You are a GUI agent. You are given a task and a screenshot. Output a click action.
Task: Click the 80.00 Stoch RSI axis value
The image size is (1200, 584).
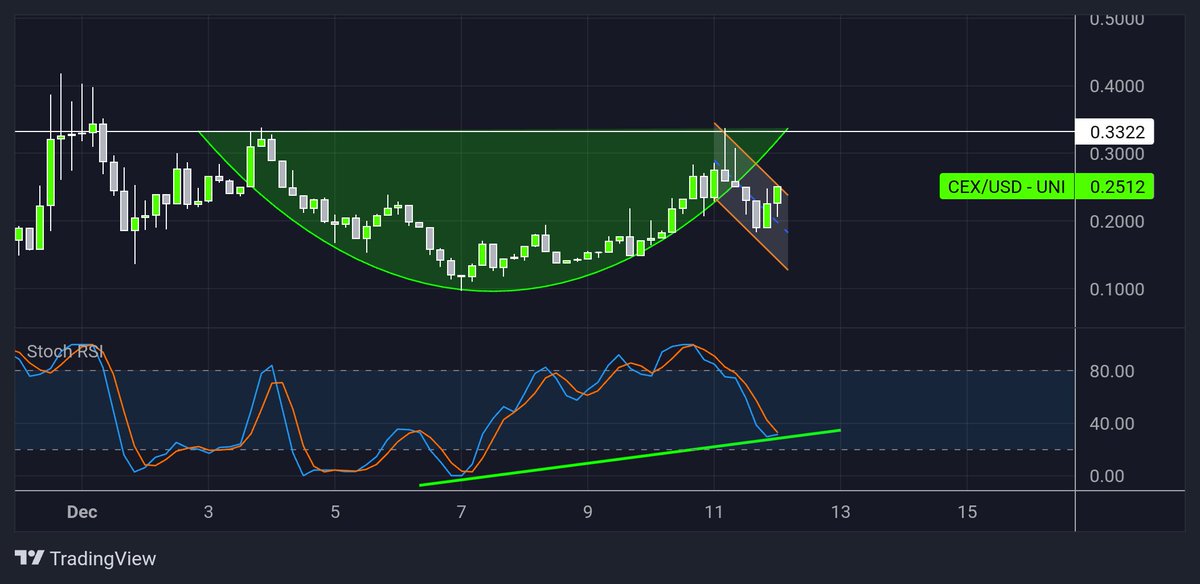point(1110,371)
